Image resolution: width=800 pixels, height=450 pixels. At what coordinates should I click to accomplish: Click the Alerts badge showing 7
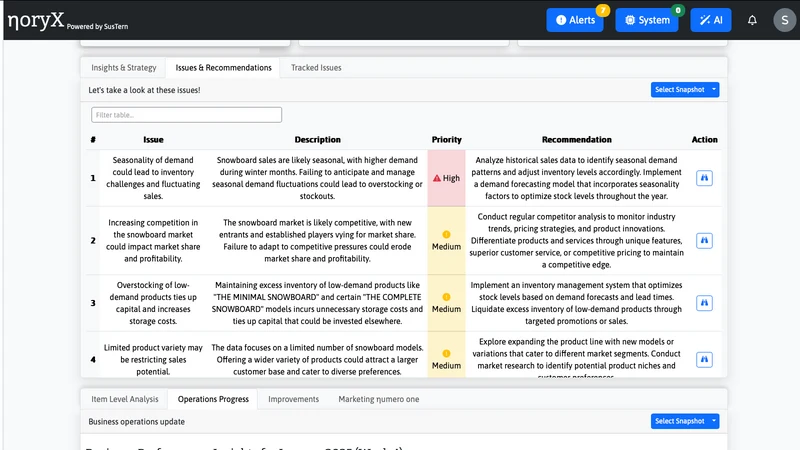pos(603,10)
